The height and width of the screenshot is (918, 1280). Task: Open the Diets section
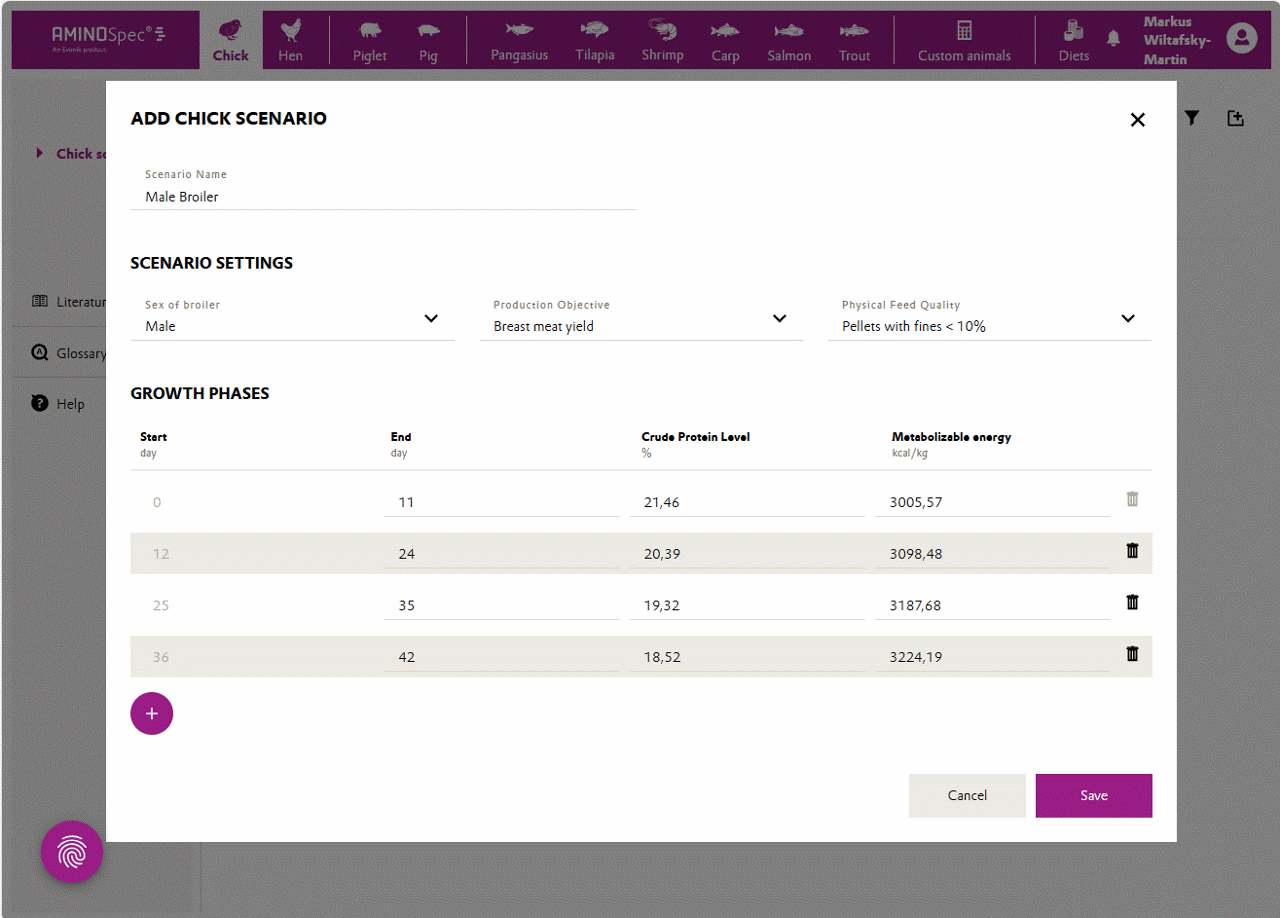1074,40
